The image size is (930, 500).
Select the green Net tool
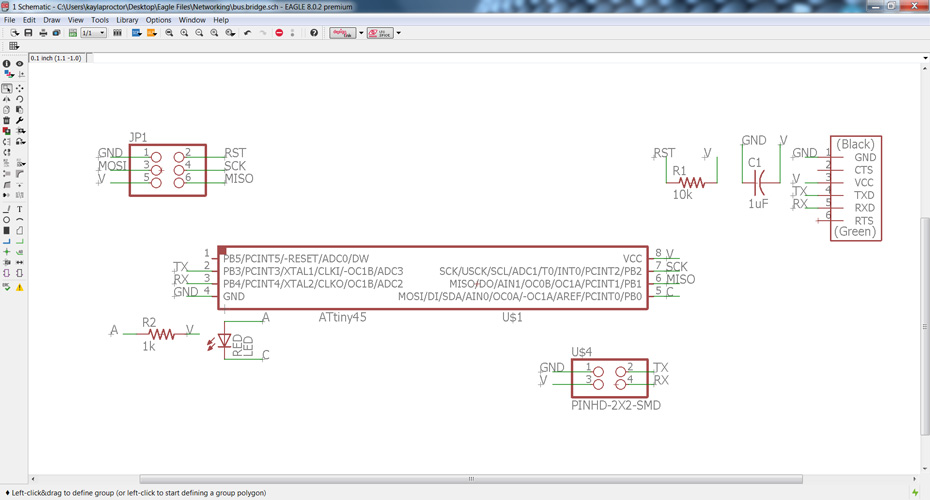coord(20,241)
